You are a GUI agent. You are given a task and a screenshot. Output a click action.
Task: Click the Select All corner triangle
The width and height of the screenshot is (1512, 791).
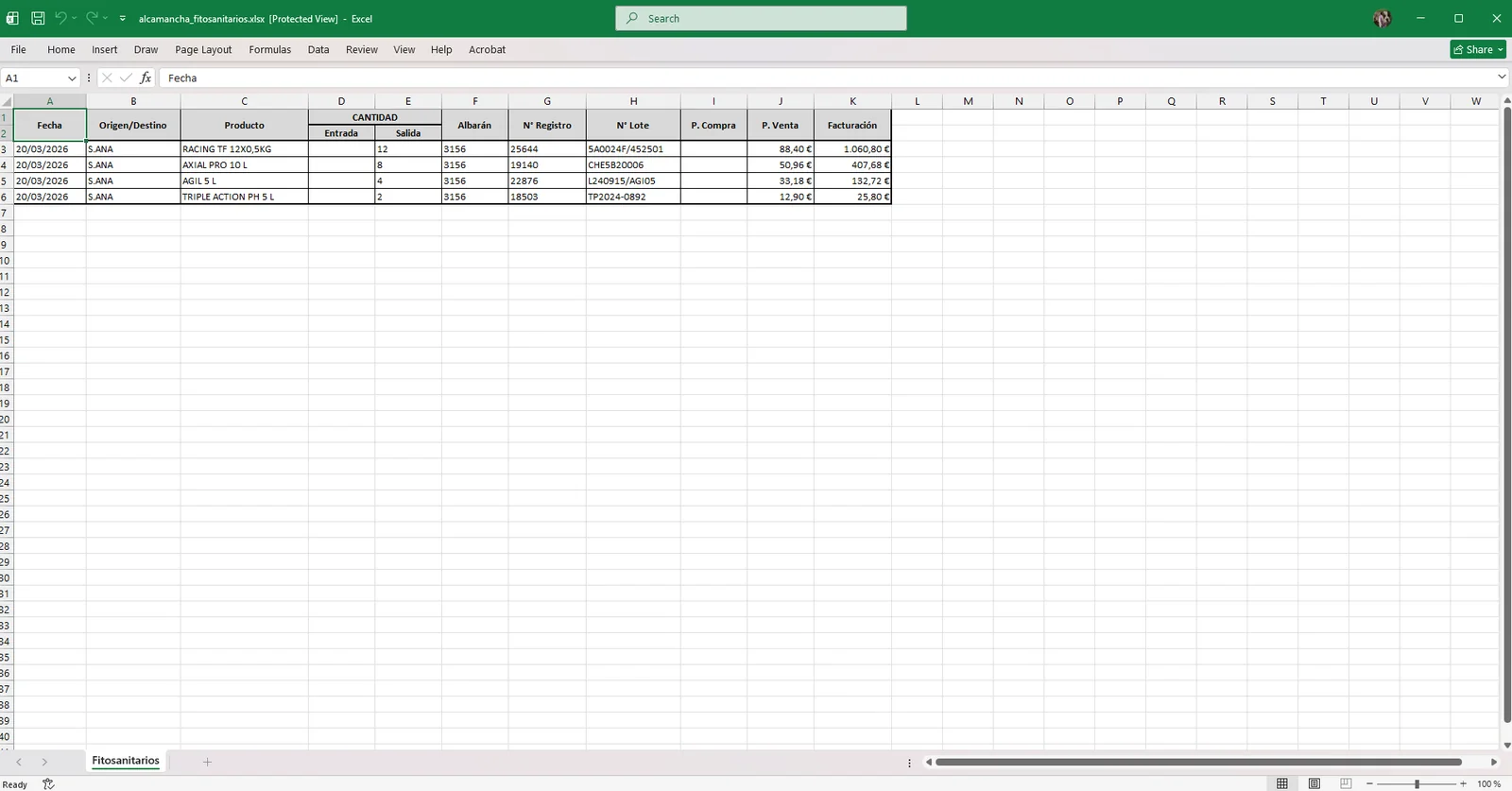[x=7, y=101]
